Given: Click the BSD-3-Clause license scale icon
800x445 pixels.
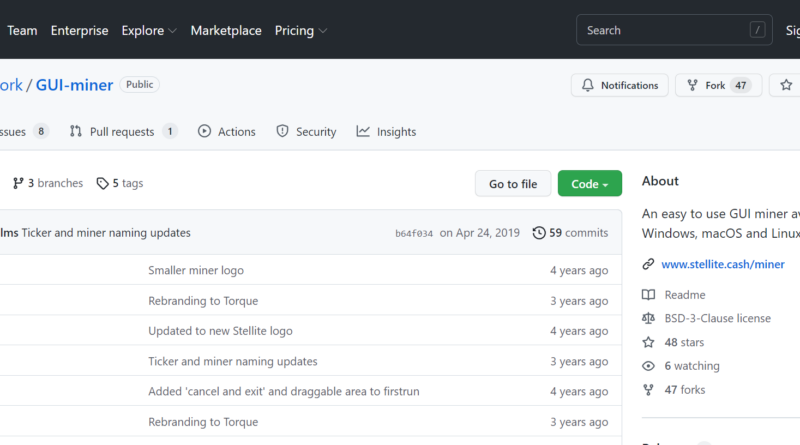Looking at the screenshot, I should point(648,319).
